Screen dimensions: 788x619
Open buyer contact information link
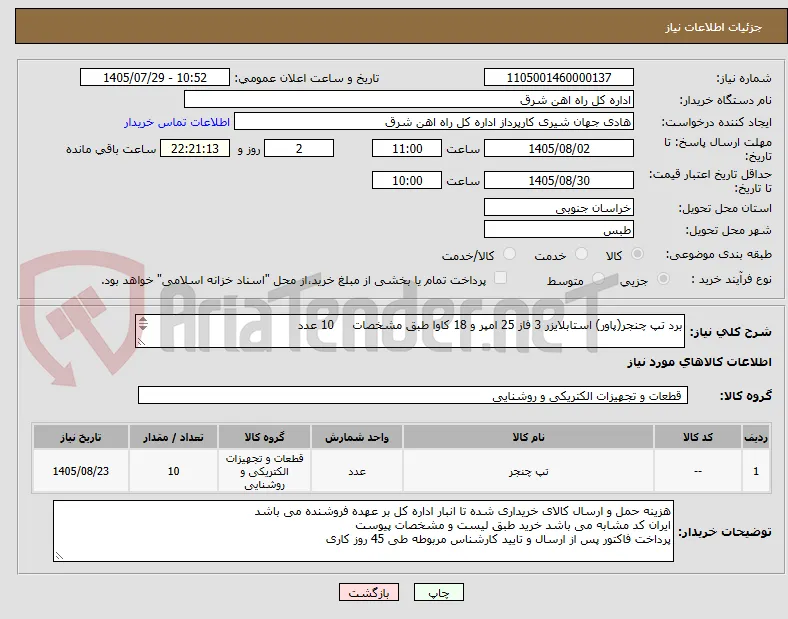[x=177, y=122]
